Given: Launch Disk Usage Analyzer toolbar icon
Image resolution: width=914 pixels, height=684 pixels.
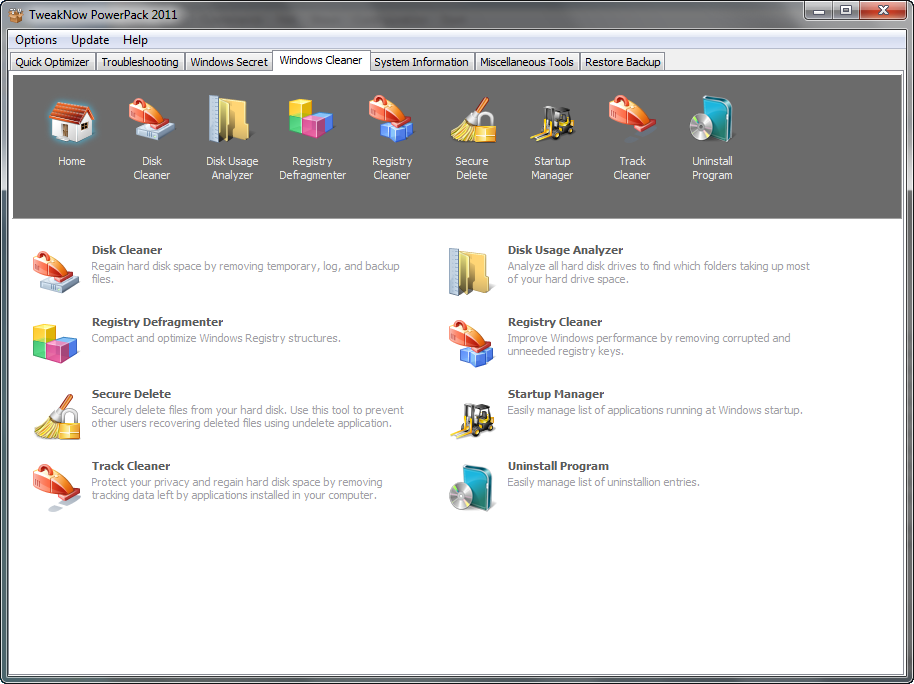Looking at the screenshot, I should (231, 120).
